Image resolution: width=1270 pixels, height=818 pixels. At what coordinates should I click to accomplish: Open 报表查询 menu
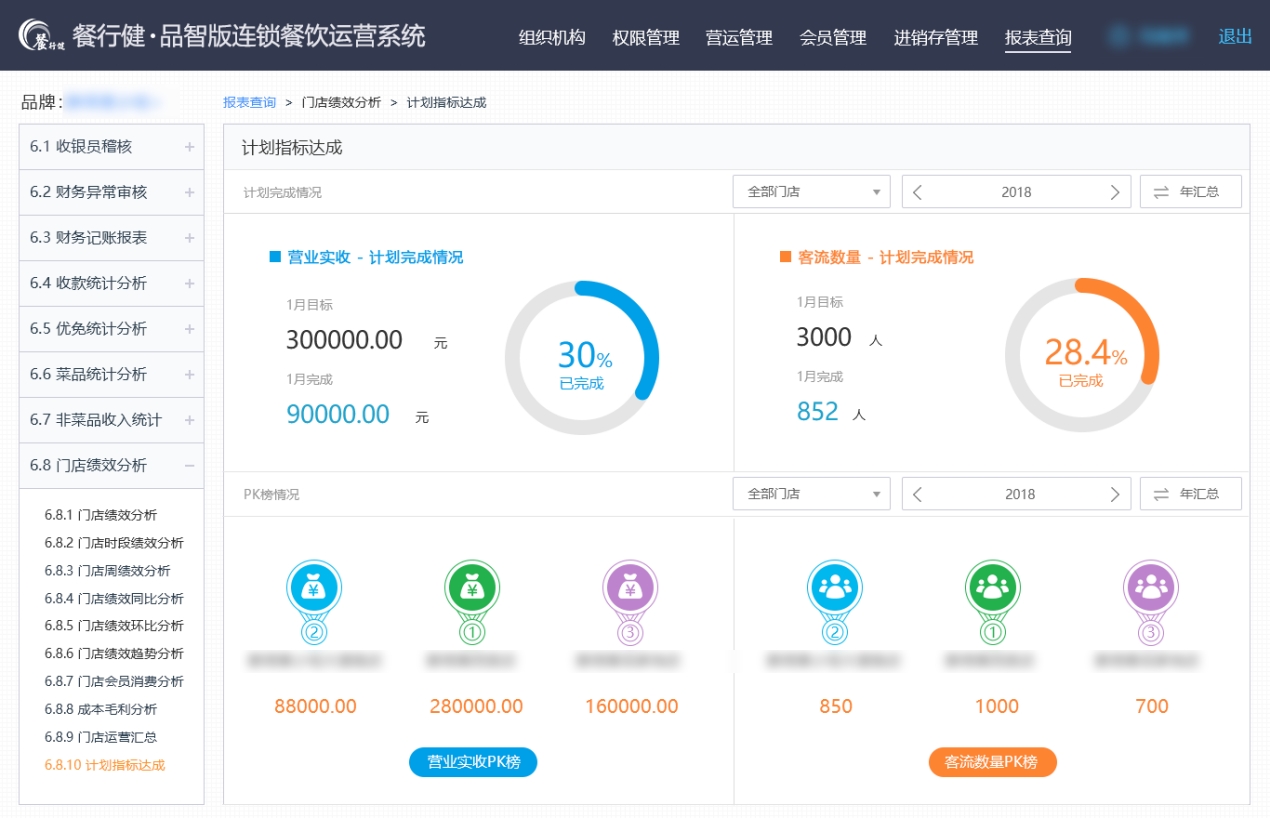(1038, 37)
